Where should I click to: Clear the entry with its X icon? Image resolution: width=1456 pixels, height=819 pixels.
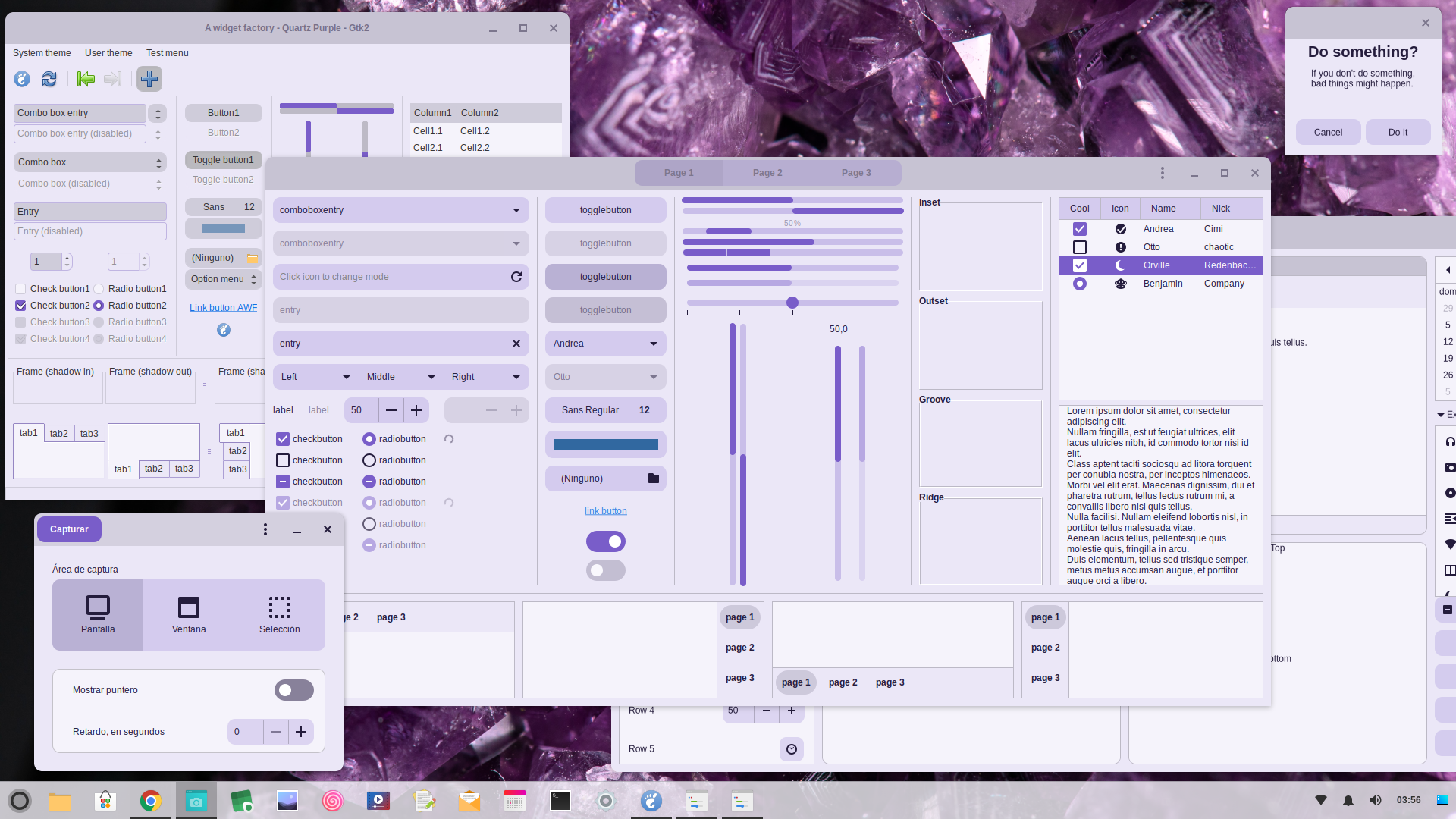click(516, 344)
